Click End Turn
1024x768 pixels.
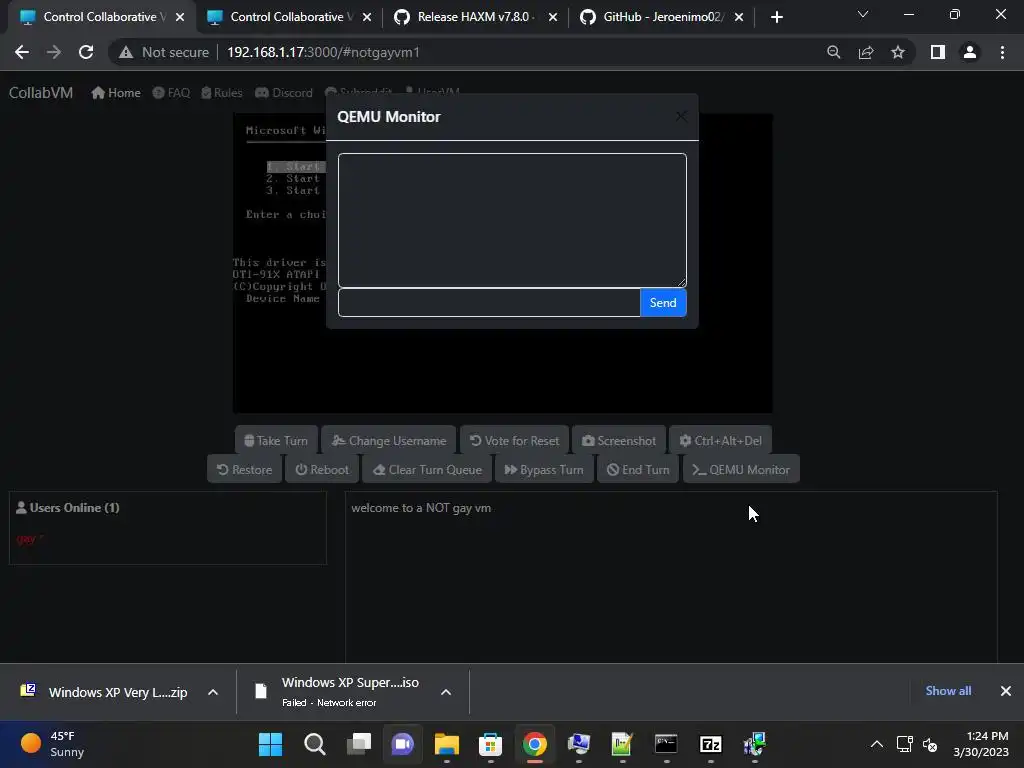point(638,470)
